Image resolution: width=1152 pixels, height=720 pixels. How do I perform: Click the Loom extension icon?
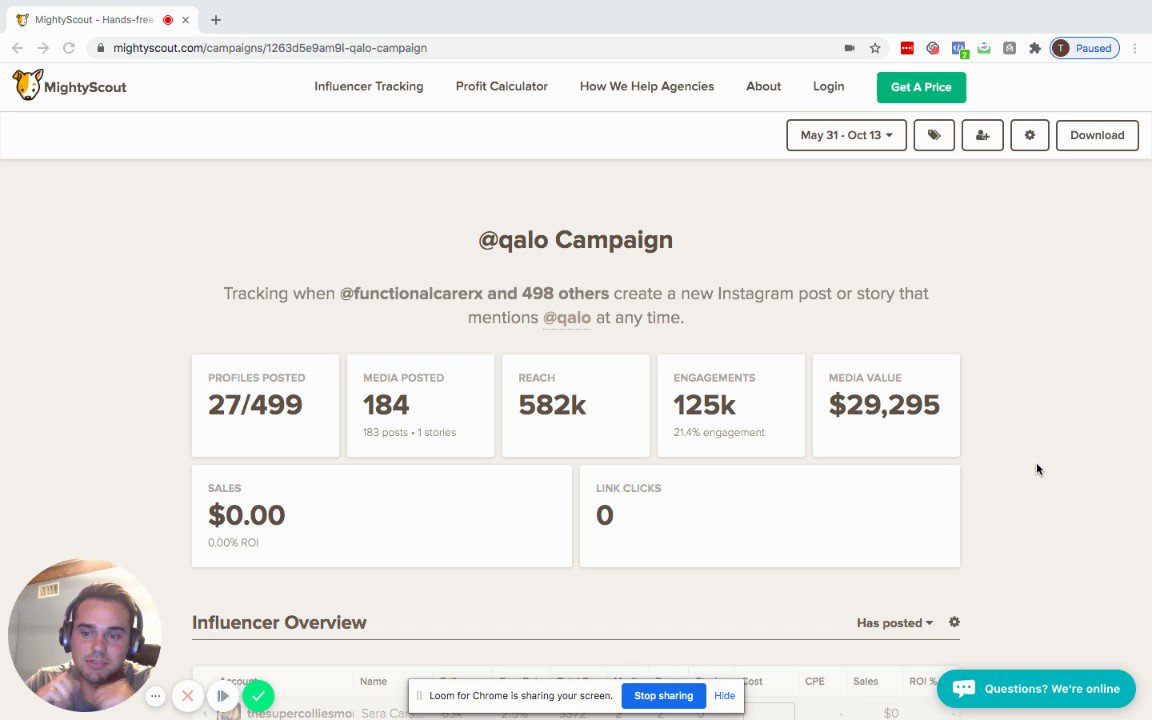point(932,48)
